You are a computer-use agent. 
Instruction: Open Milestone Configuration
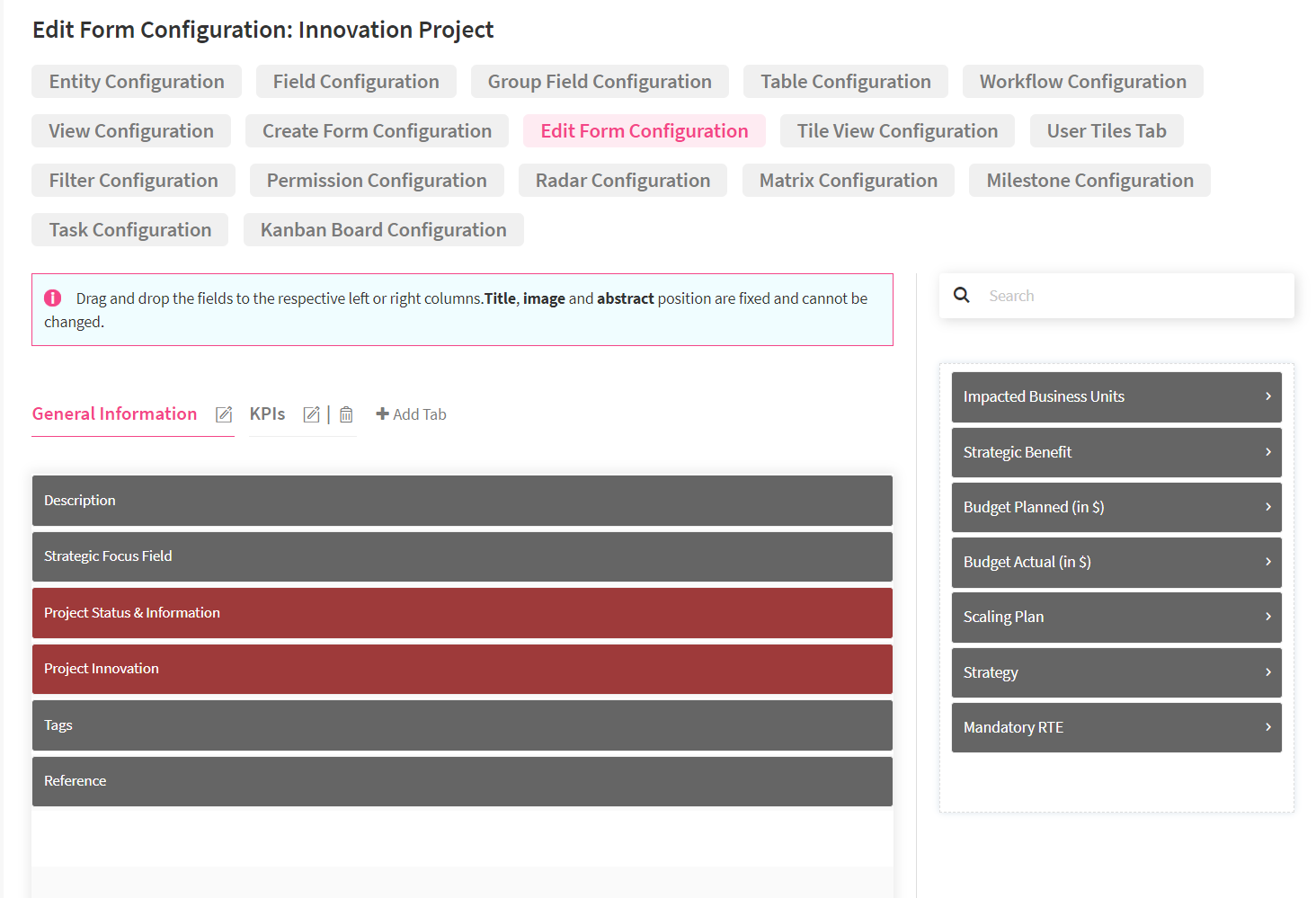1089,181
